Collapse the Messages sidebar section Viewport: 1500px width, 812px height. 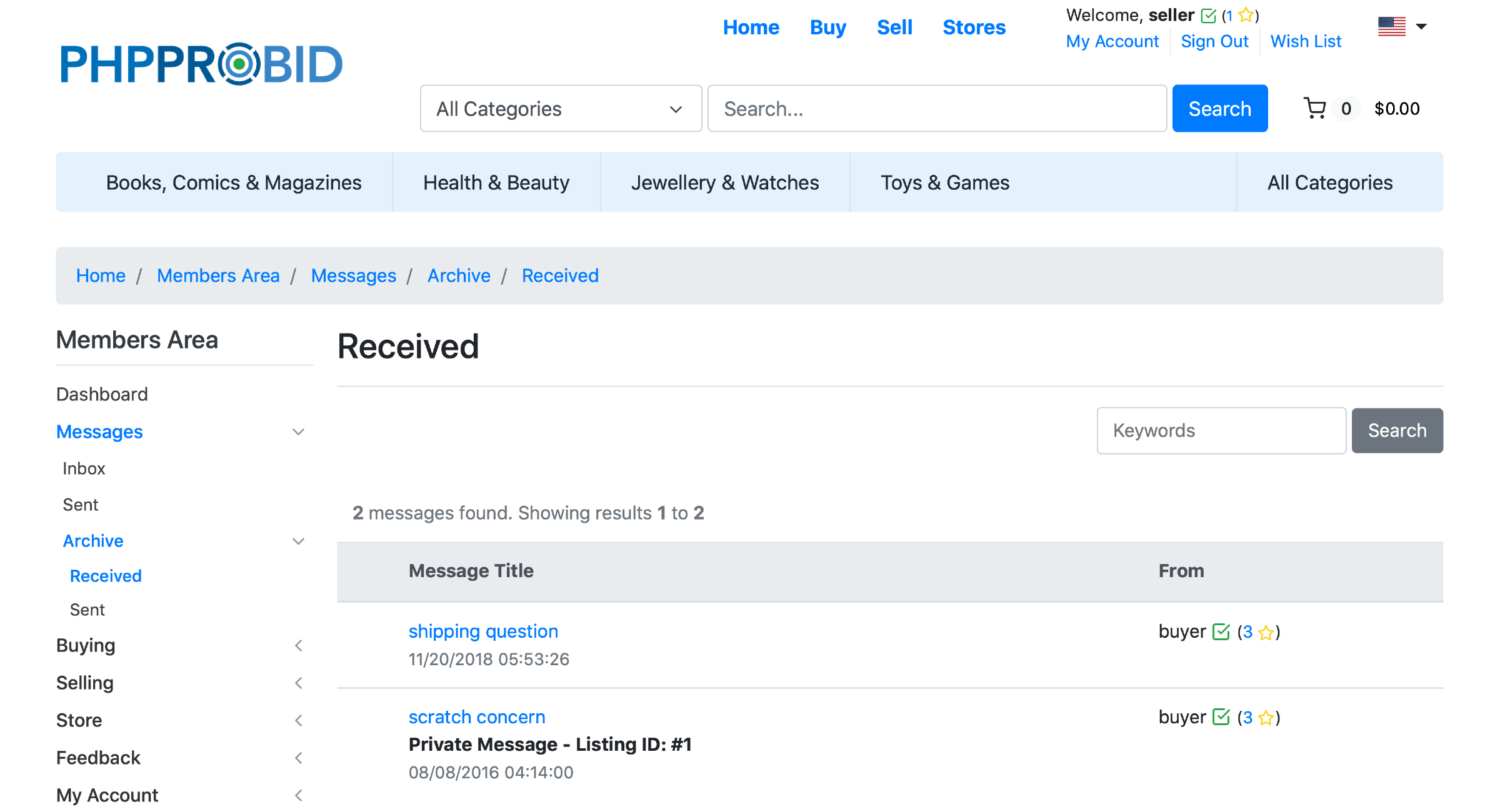[298, 432]
